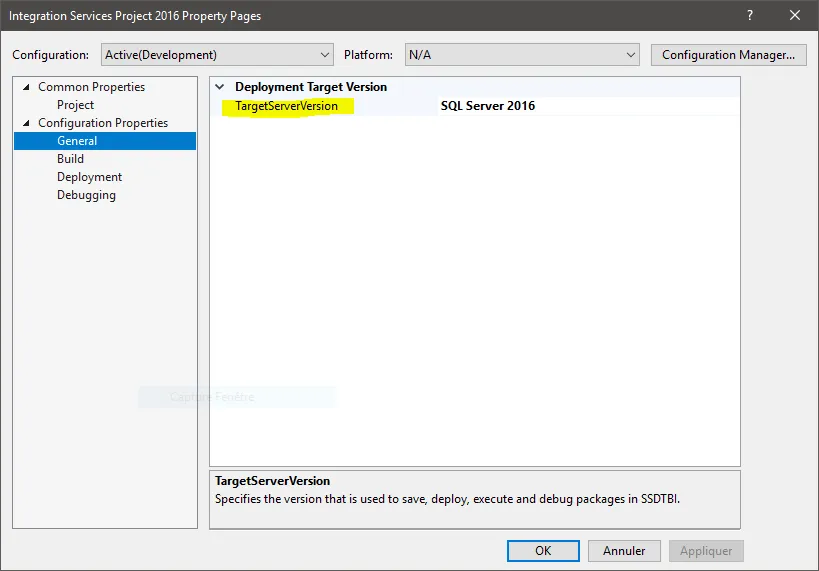Open the Platform dropdown showing N/A
Image resolution: width=819 pixels, height=571 pixels.
pyautogui.click(x=522, y=55)
